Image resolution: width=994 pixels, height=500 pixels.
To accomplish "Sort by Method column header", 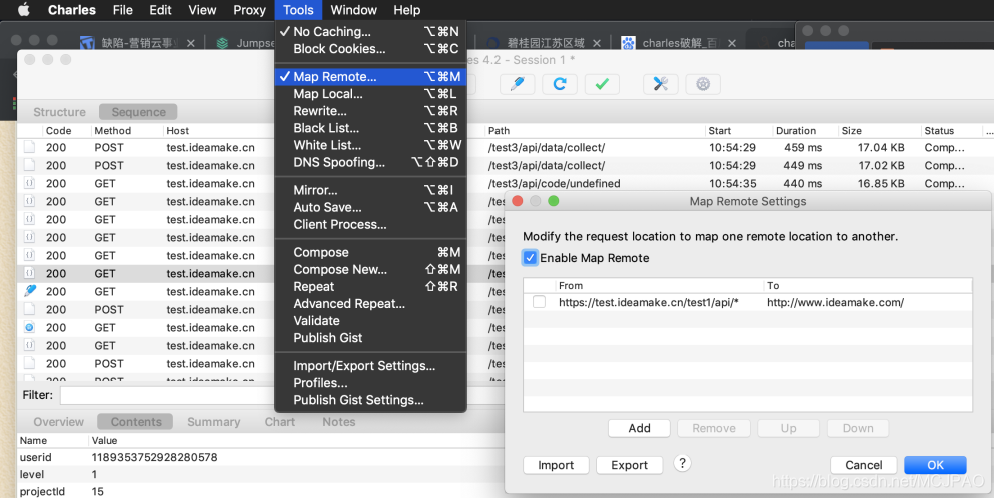I will tap(112, 131).
